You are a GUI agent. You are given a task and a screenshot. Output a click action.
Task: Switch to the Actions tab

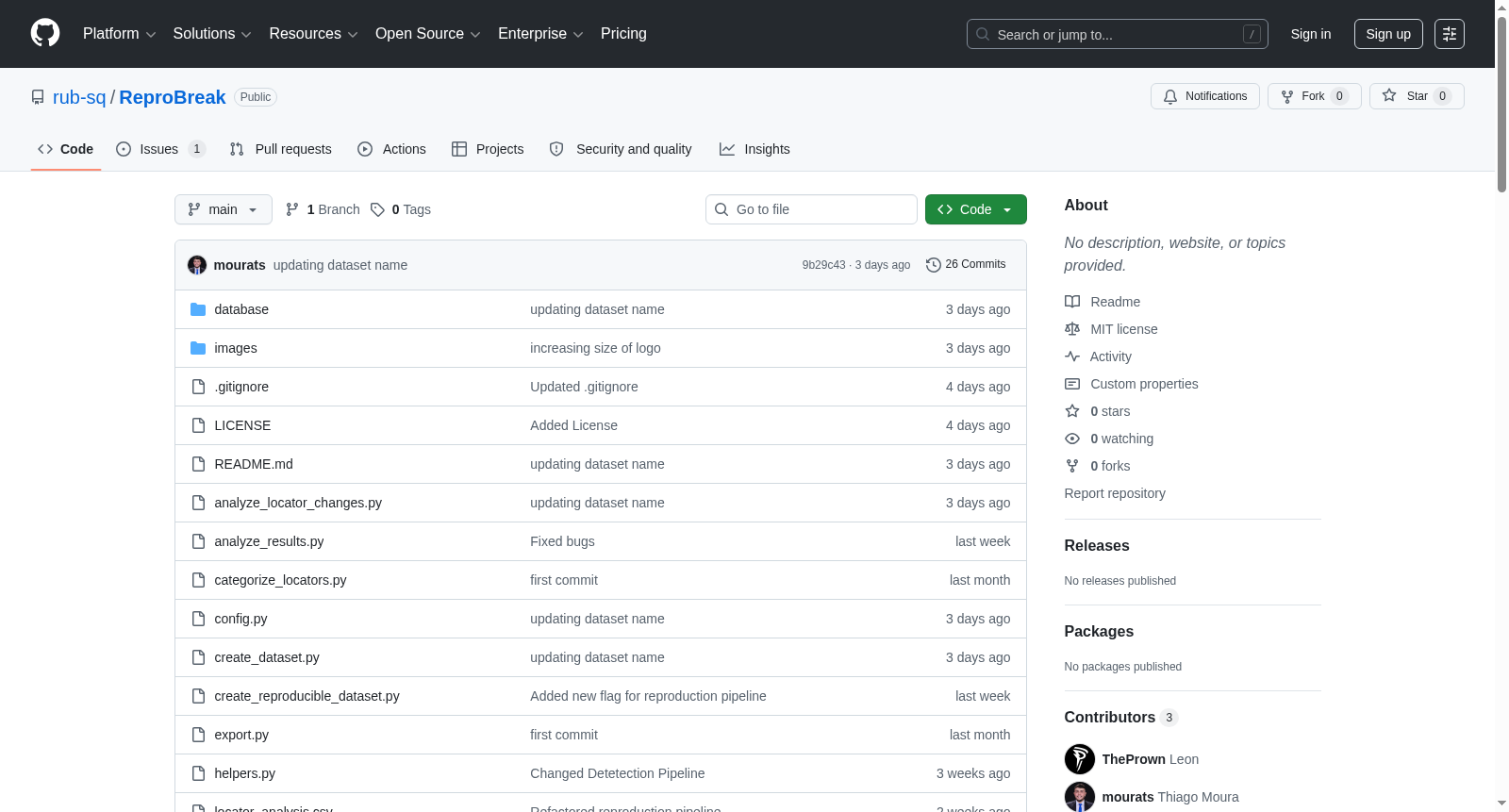click(392, 149)
